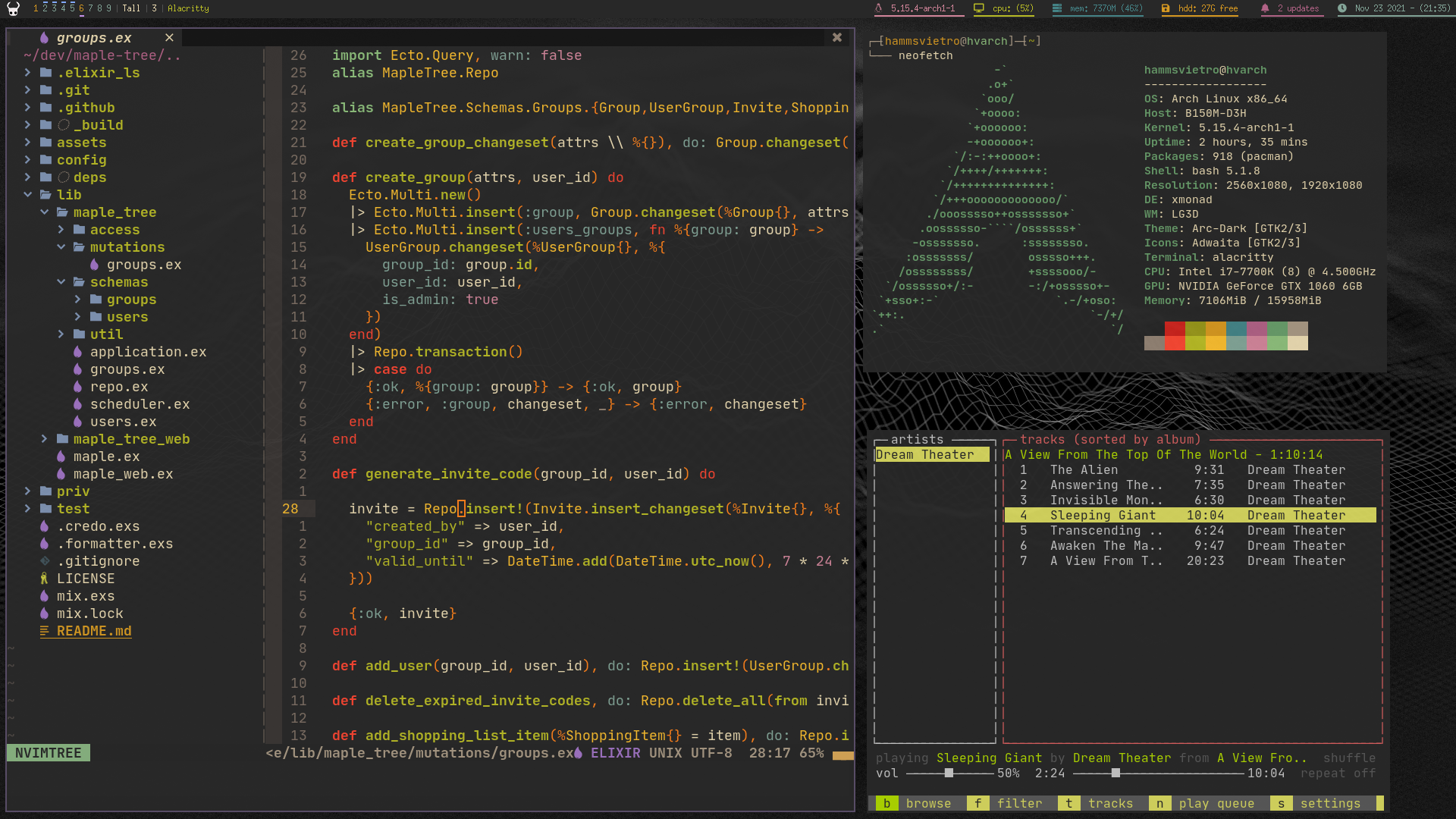
Task: Expand the assets folder
Action: (27, 143)
